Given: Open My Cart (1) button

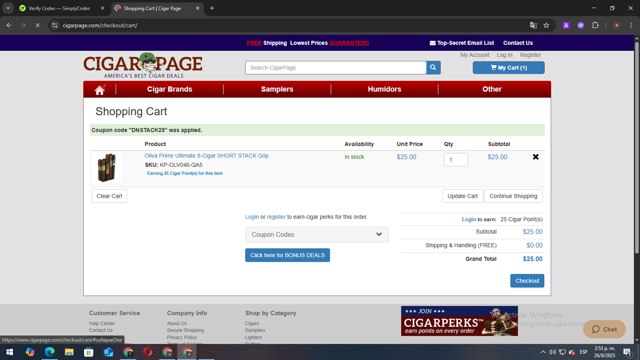Looking at the screenshot, I should 509,68.
